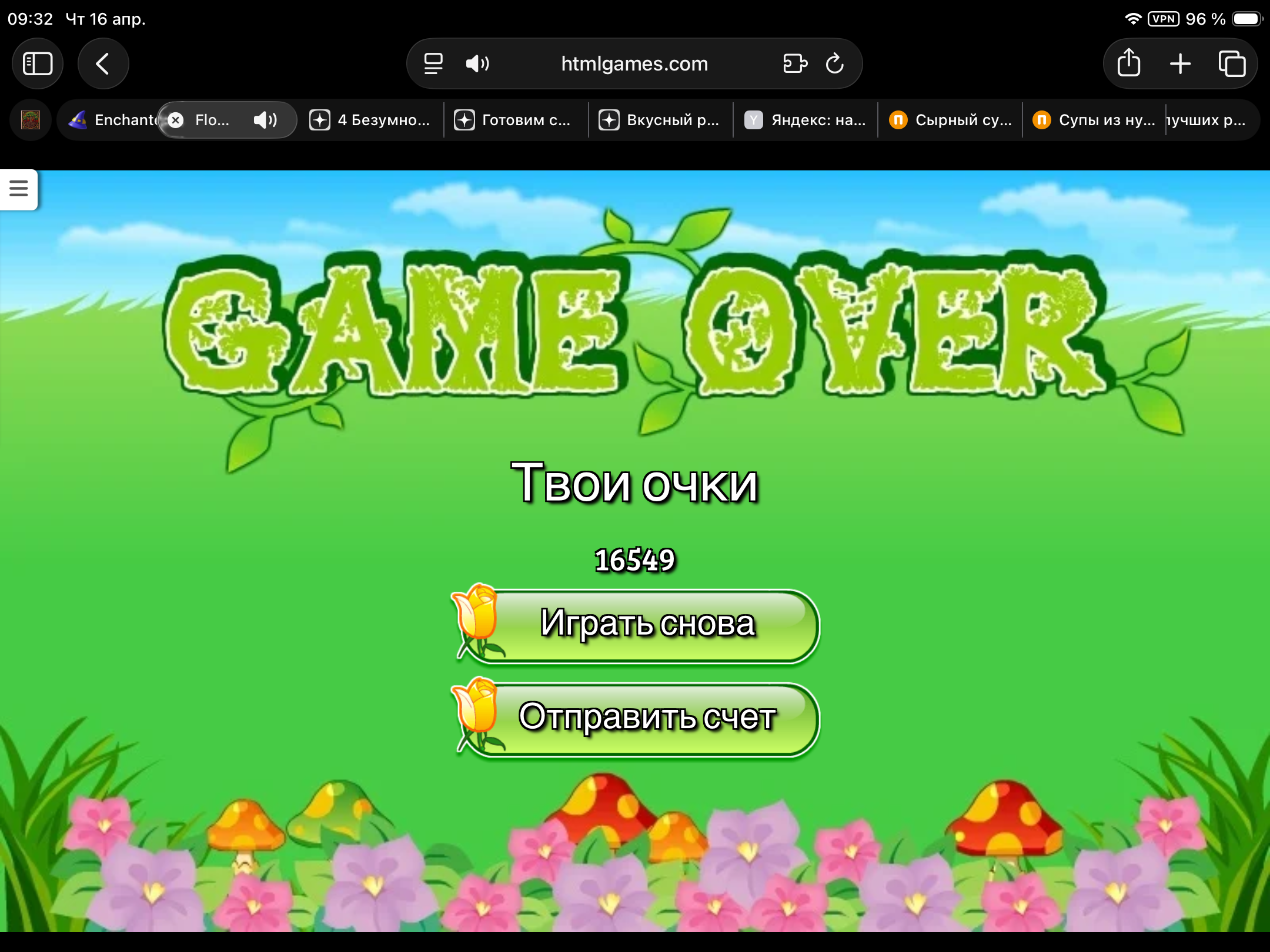Click the htmlgames.com address field
The width and height of the screenshot is (1270, 952).
[634, 63]
